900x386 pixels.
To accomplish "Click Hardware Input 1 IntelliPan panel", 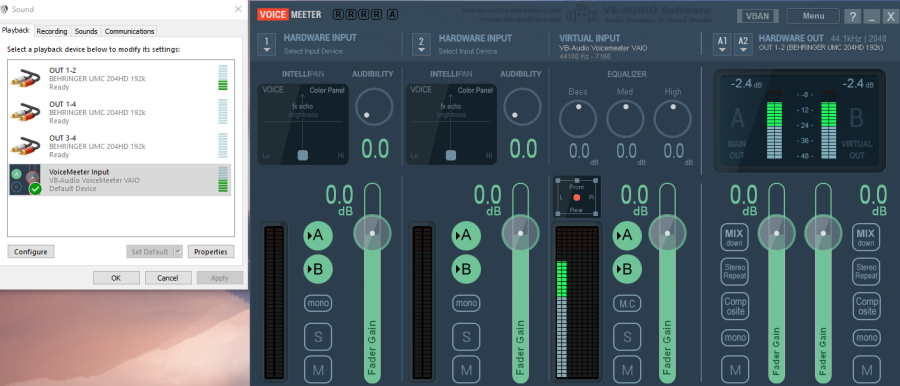I will [x=302, y=124].
